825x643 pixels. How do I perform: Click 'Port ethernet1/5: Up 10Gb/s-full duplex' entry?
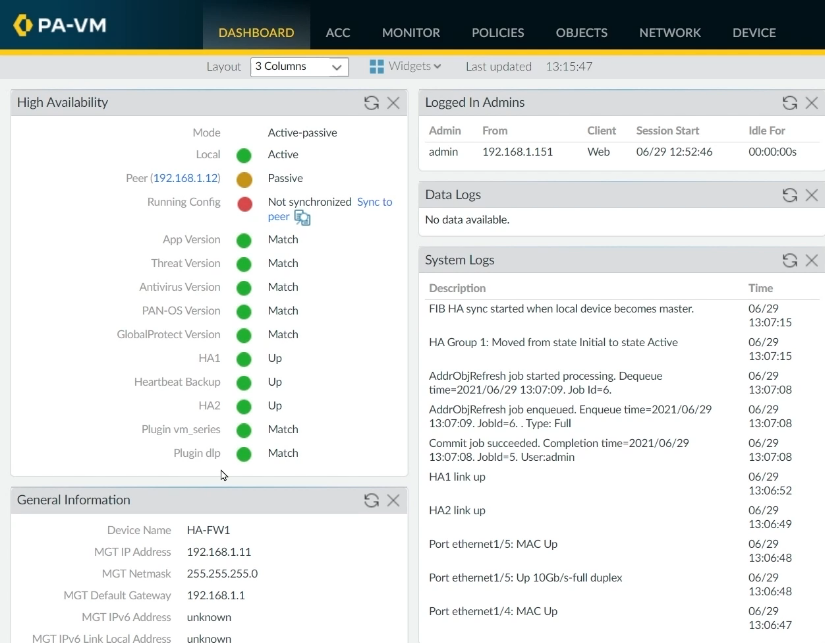525,578
